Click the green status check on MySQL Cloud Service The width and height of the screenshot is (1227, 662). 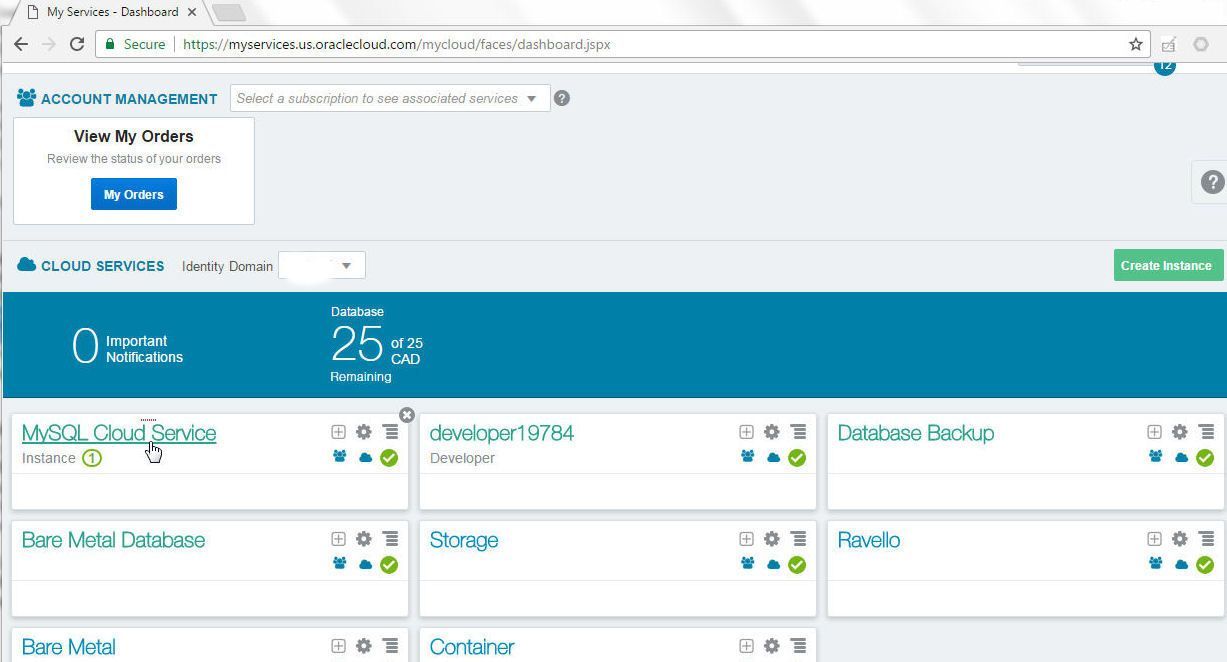pos(389,458)
